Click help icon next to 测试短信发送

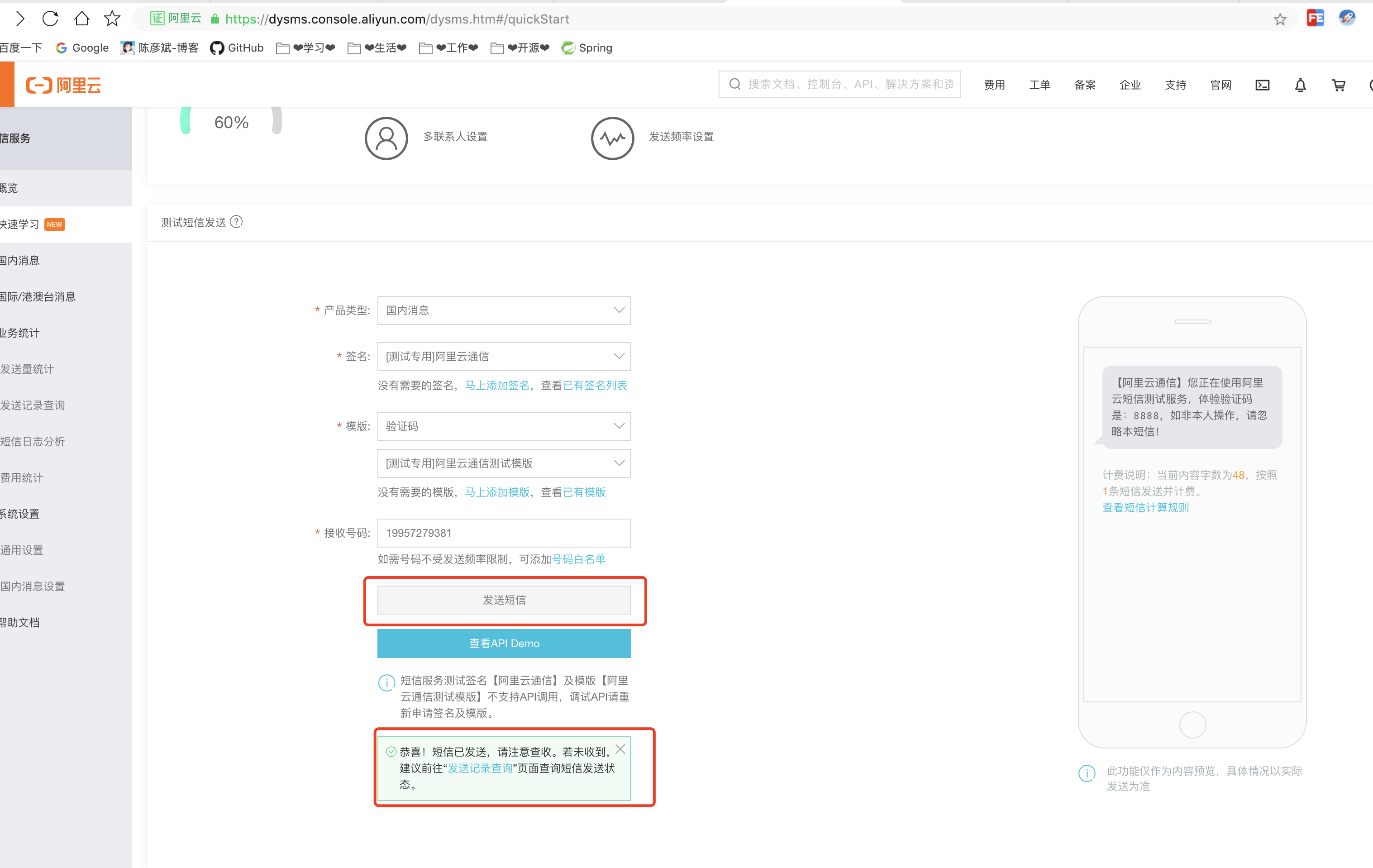[236, 221]
